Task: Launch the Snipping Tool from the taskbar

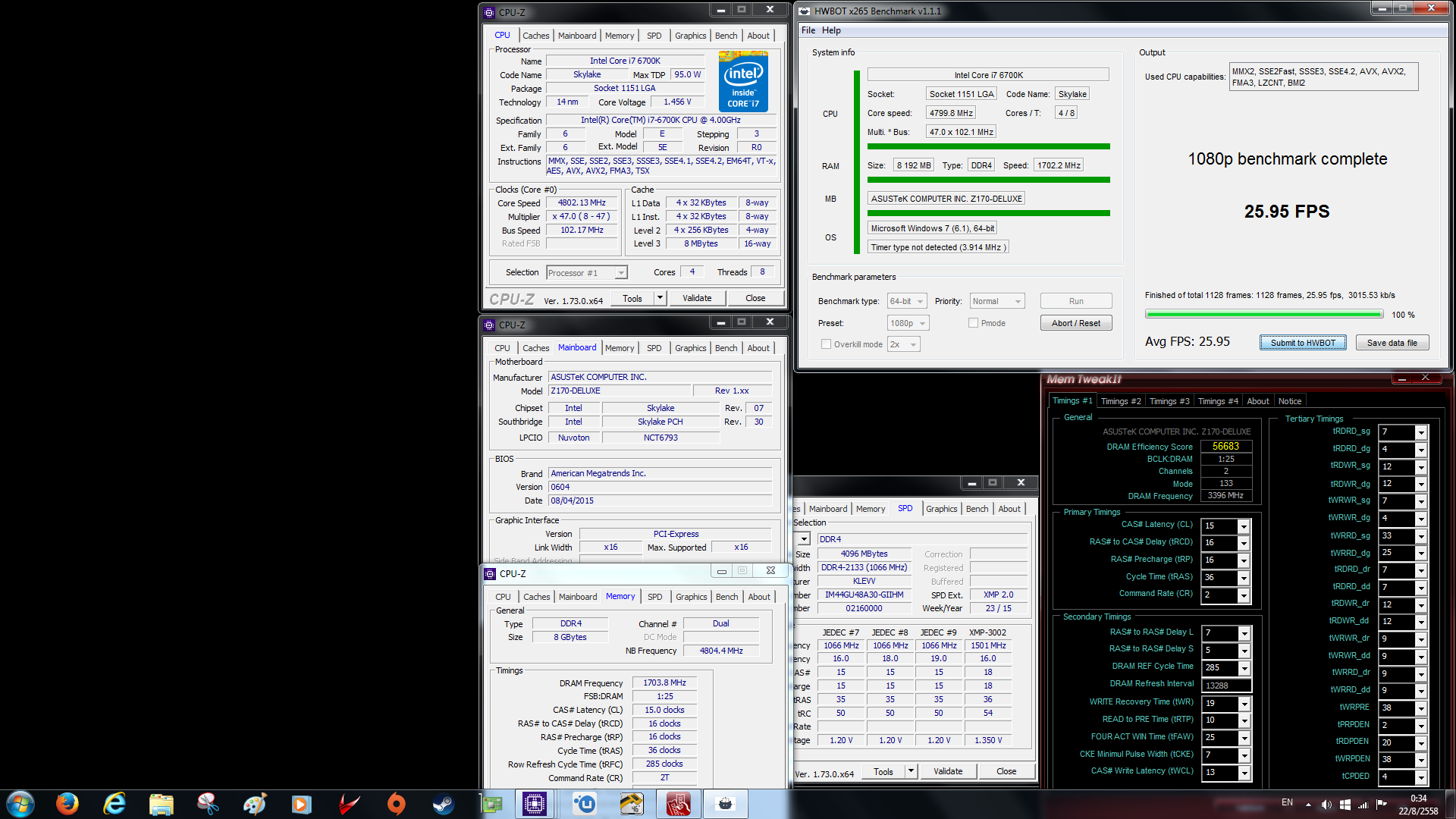Action: click(x=209, y=804)
